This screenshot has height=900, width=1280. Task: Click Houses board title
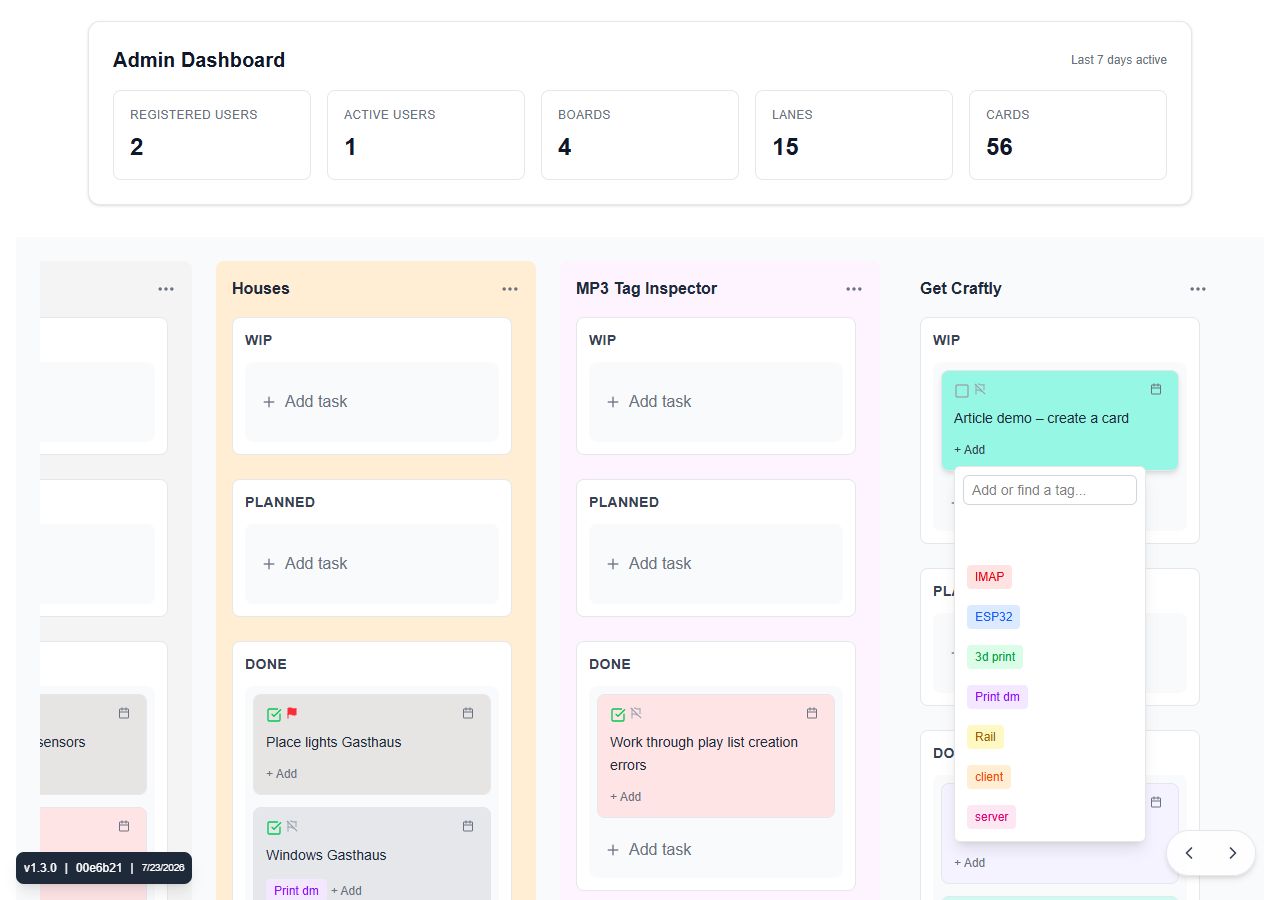(x=261, y=288)
